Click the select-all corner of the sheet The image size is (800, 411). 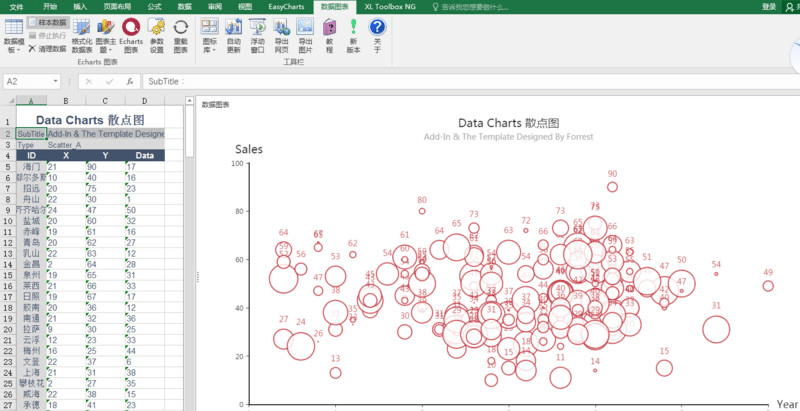9,100
